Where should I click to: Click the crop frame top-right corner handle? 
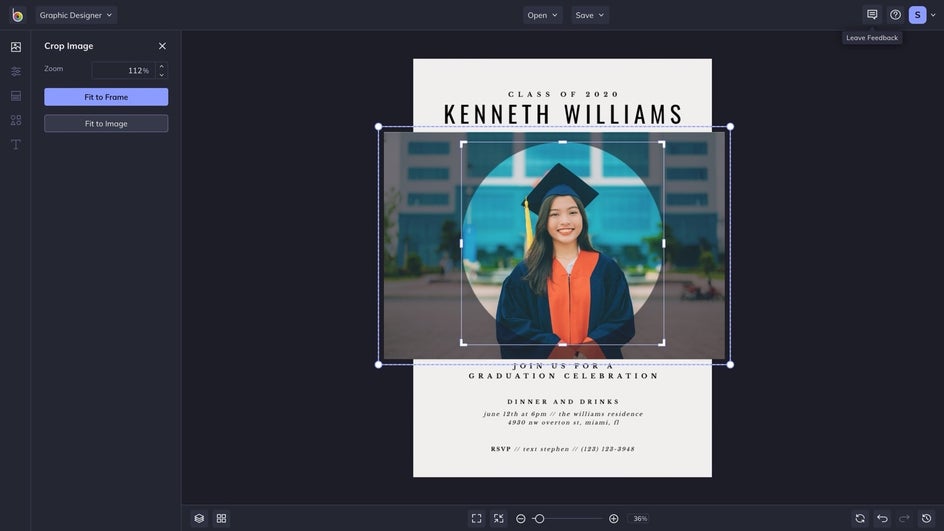coord(663,143)
